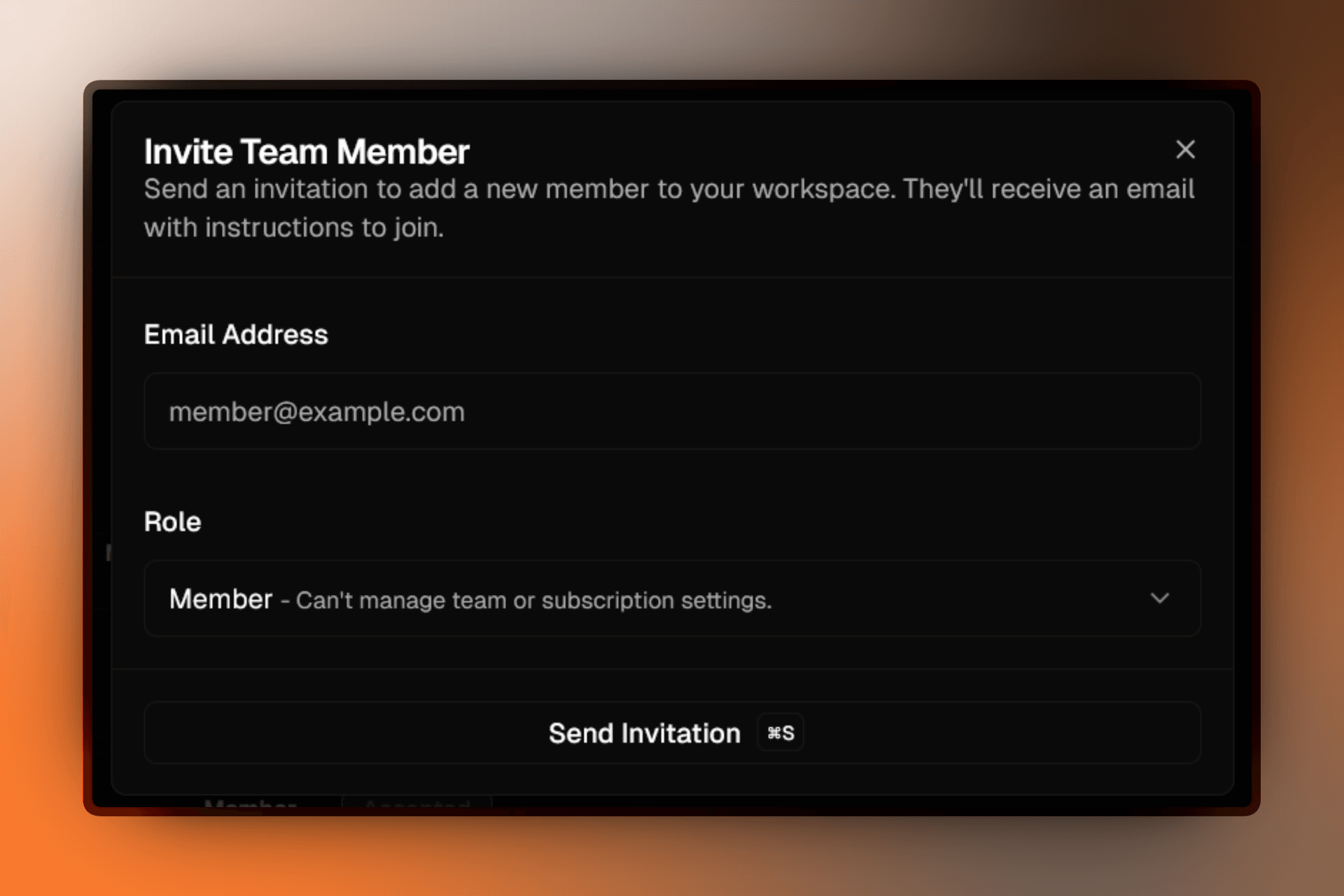
Task: Change the role from Member to another option
Action: [672, 599]
